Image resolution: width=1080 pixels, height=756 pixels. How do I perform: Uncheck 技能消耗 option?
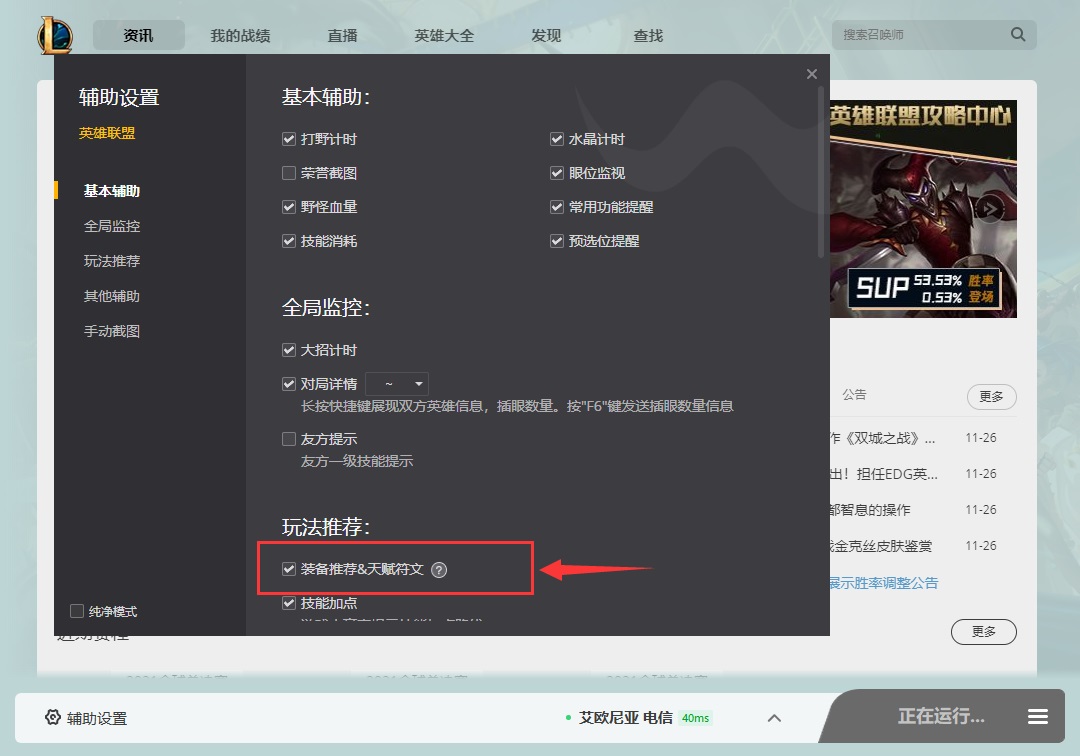tap(289, 241)
